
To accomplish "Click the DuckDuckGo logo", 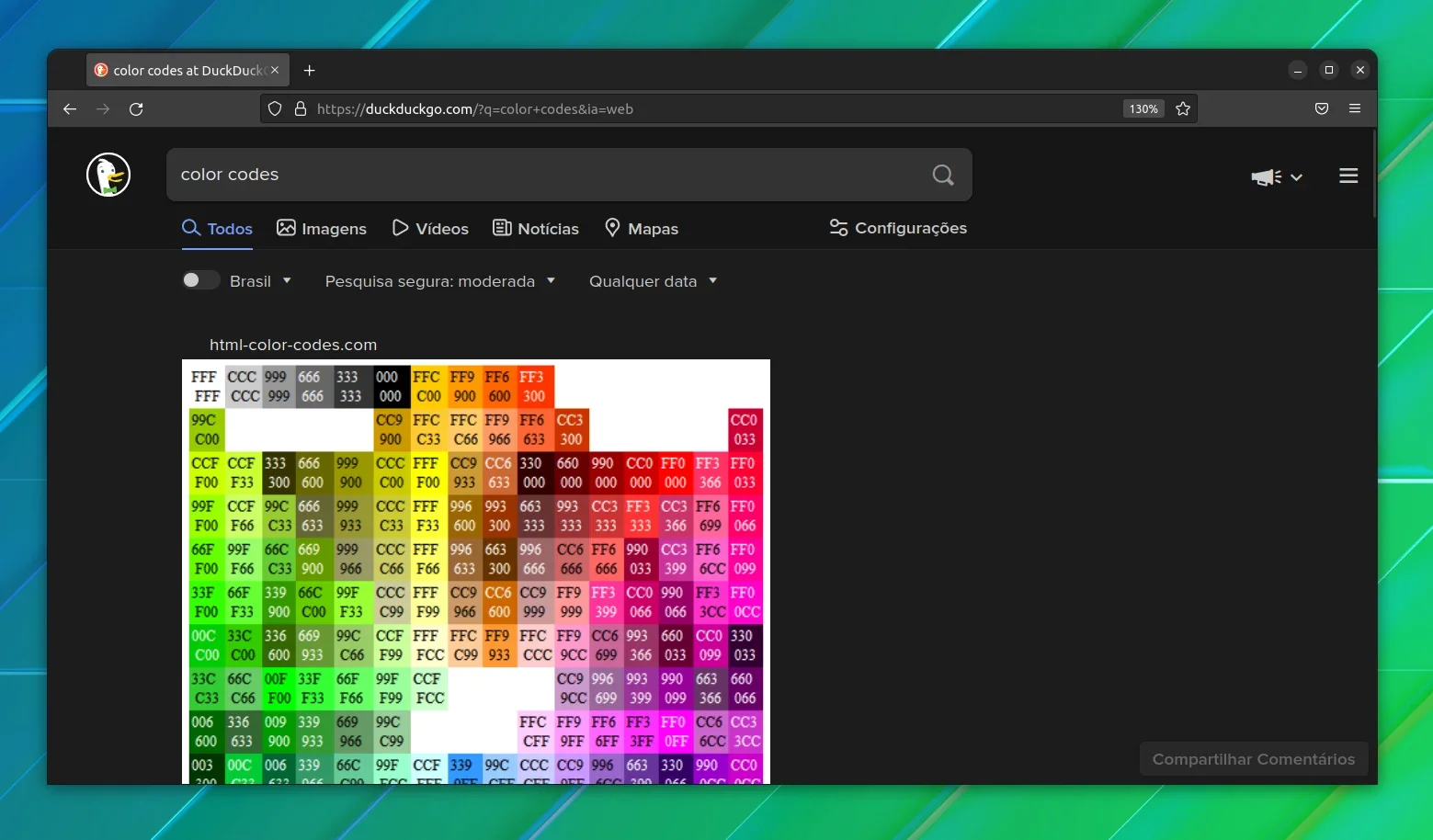I will pos(108,175).
